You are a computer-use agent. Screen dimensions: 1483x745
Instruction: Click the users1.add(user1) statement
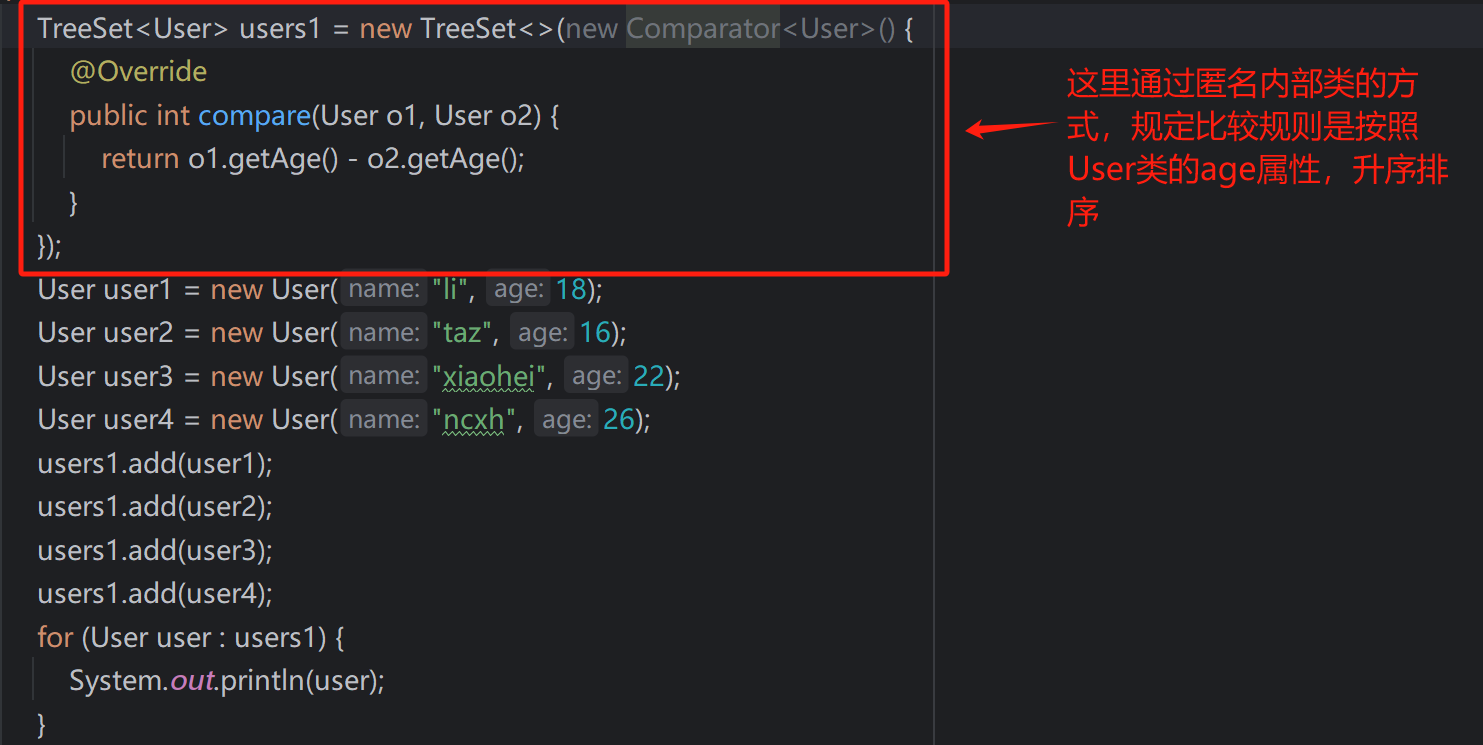(x=155, y=464)
